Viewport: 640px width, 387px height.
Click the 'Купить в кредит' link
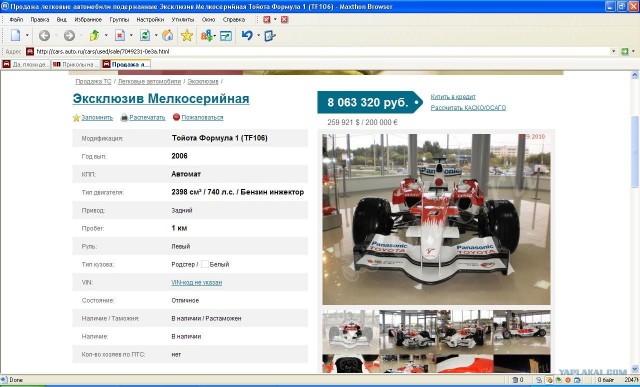[x=453, y=97]
